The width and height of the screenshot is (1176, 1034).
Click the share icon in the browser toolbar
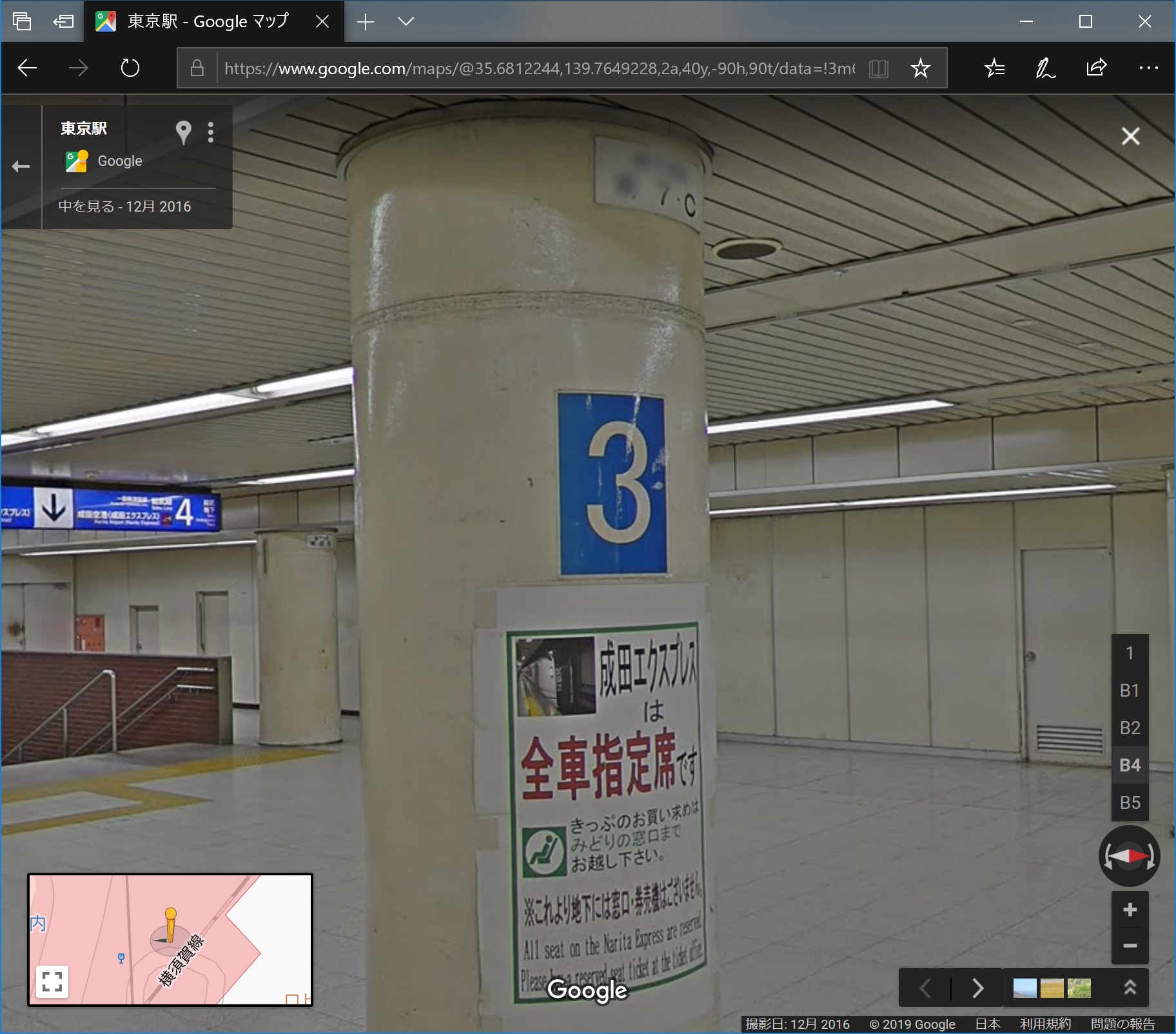pyautogui.click(x=1097, y=68)
